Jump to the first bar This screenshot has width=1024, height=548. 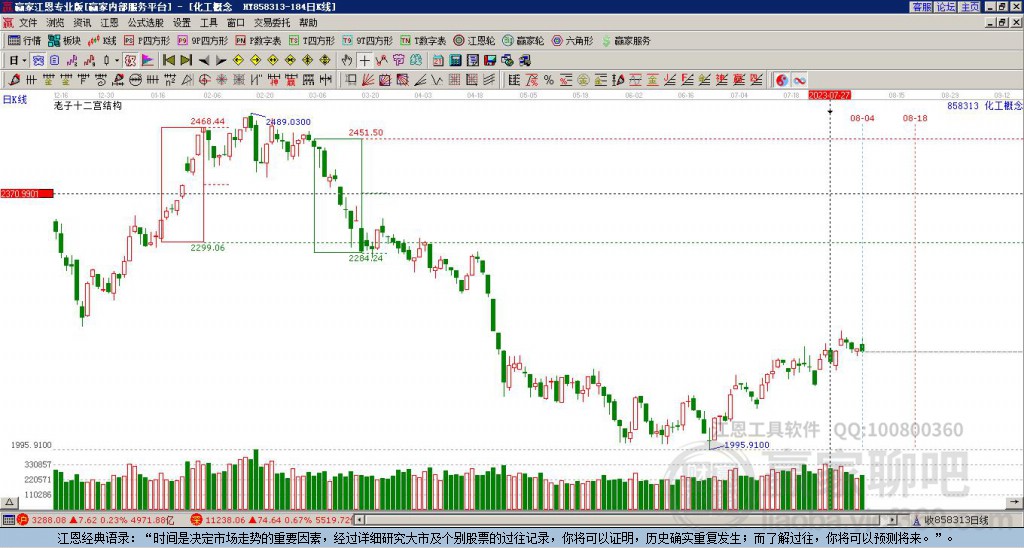(x=168, y=61)
